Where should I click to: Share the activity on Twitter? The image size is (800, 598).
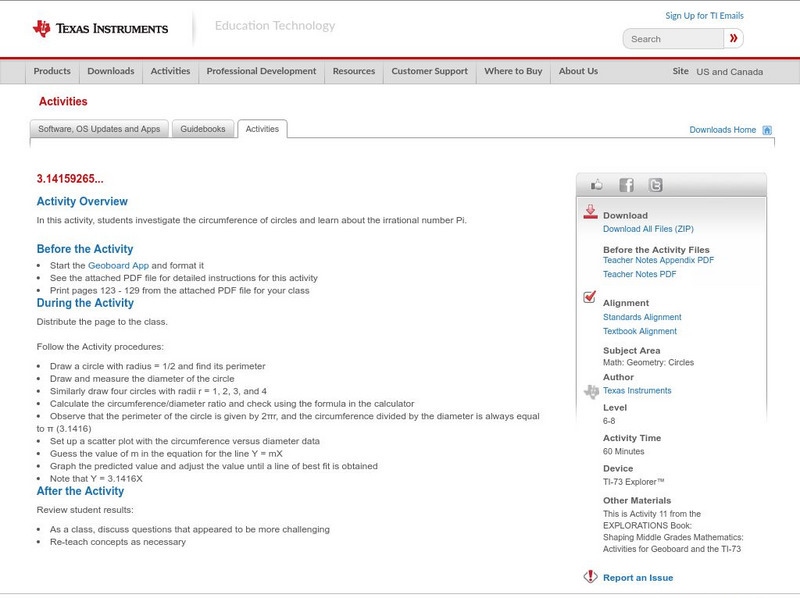click(654, 185)
